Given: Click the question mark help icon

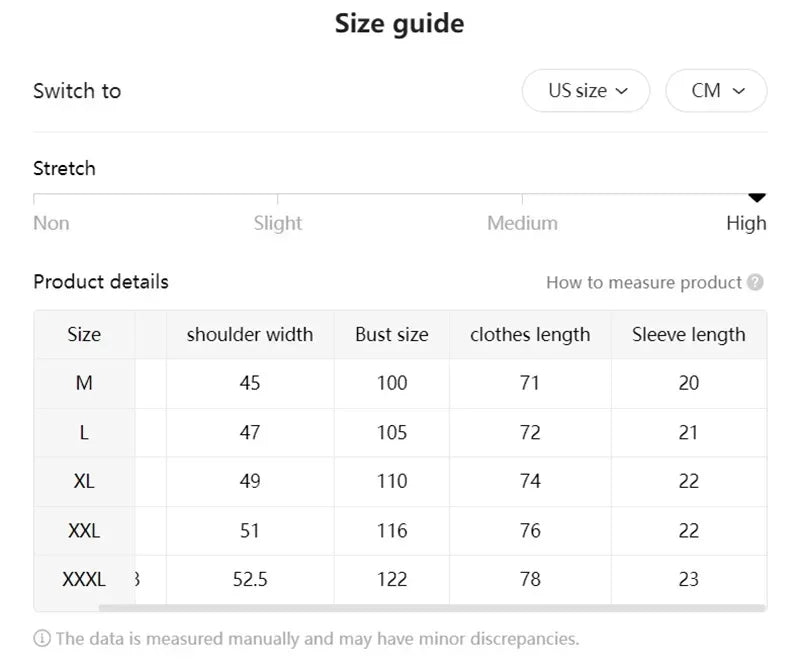Looking at the screenshot, I should [755, 283].
